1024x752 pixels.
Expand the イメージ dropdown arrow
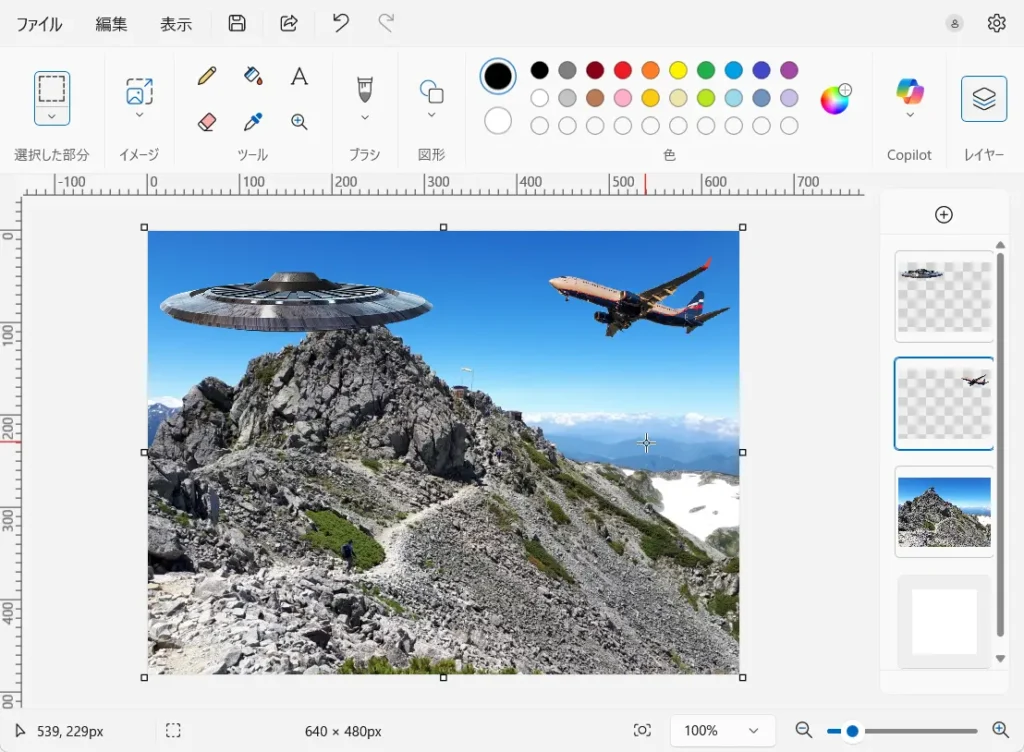(x=139, y=115)
